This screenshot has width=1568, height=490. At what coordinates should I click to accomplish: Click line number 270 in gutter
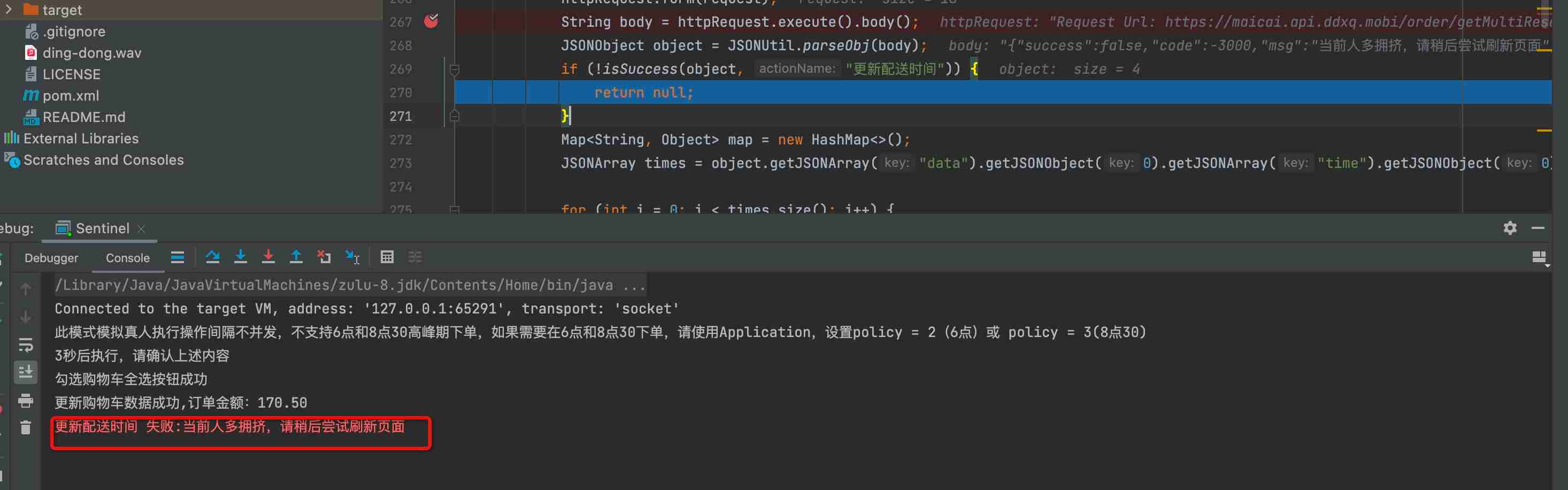tap(401, 93)
